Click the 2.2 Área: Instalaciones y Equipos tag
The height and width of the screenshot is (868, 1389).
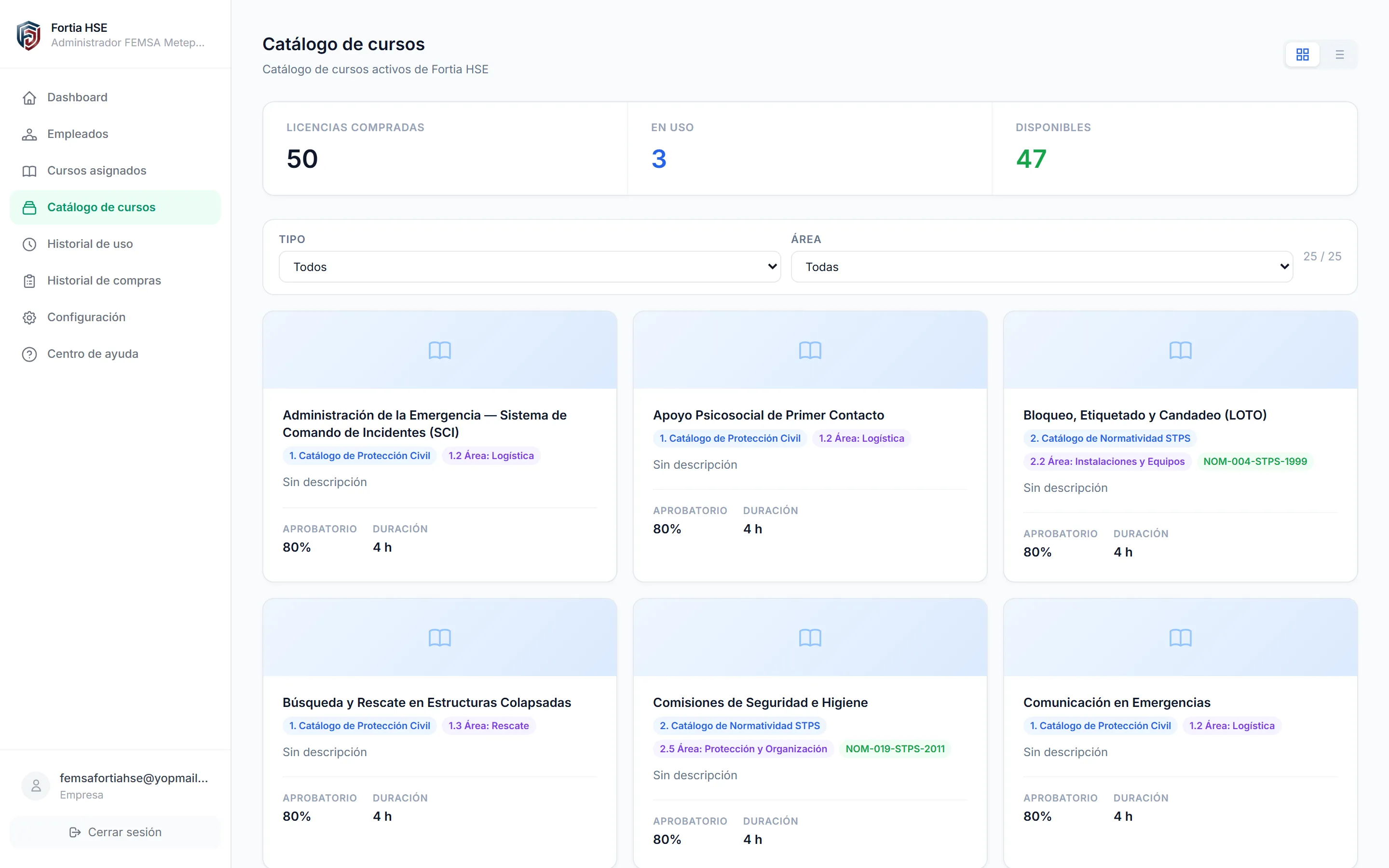pyautogui.click(x=1107, y=461)
